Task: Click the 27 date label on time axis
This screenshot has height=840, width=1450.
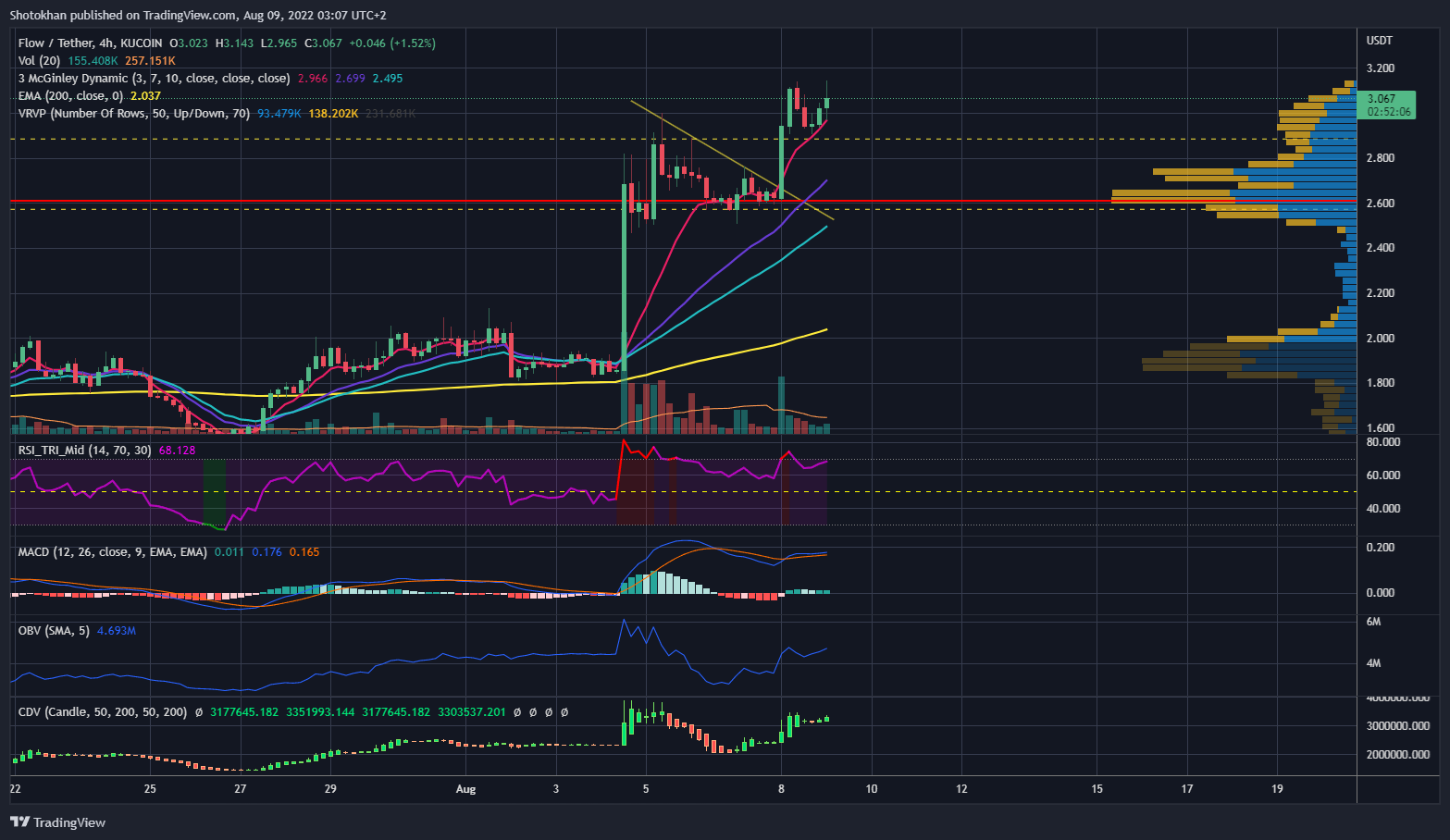Action: (241, 789)
